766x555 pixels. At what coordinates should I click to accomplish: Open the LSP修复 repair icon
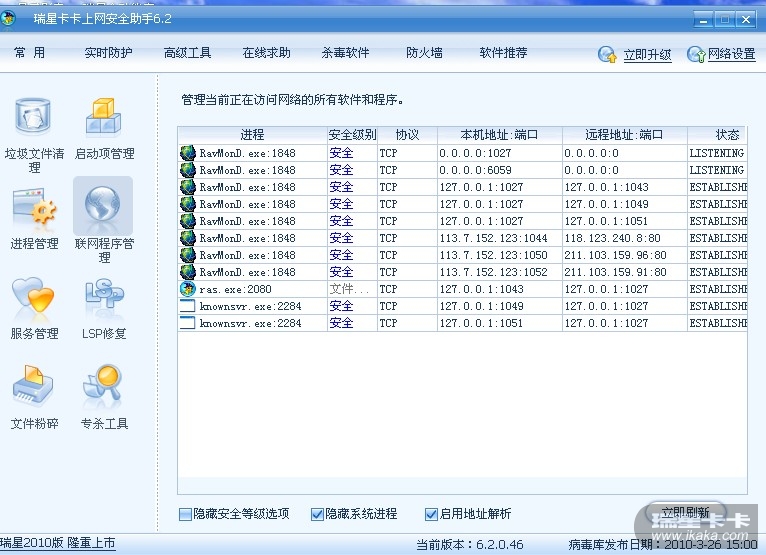[x=104, y=295]
